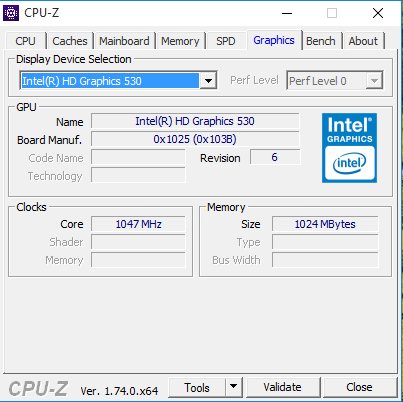Open the Bench tab

pyautogui.click(x=321, y=41)
